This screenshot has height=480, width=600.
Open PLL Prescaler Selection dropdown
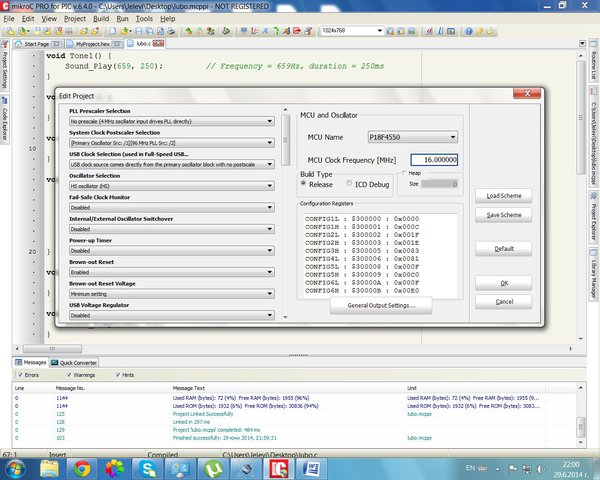pyautogui.click(x=171, y=121)
